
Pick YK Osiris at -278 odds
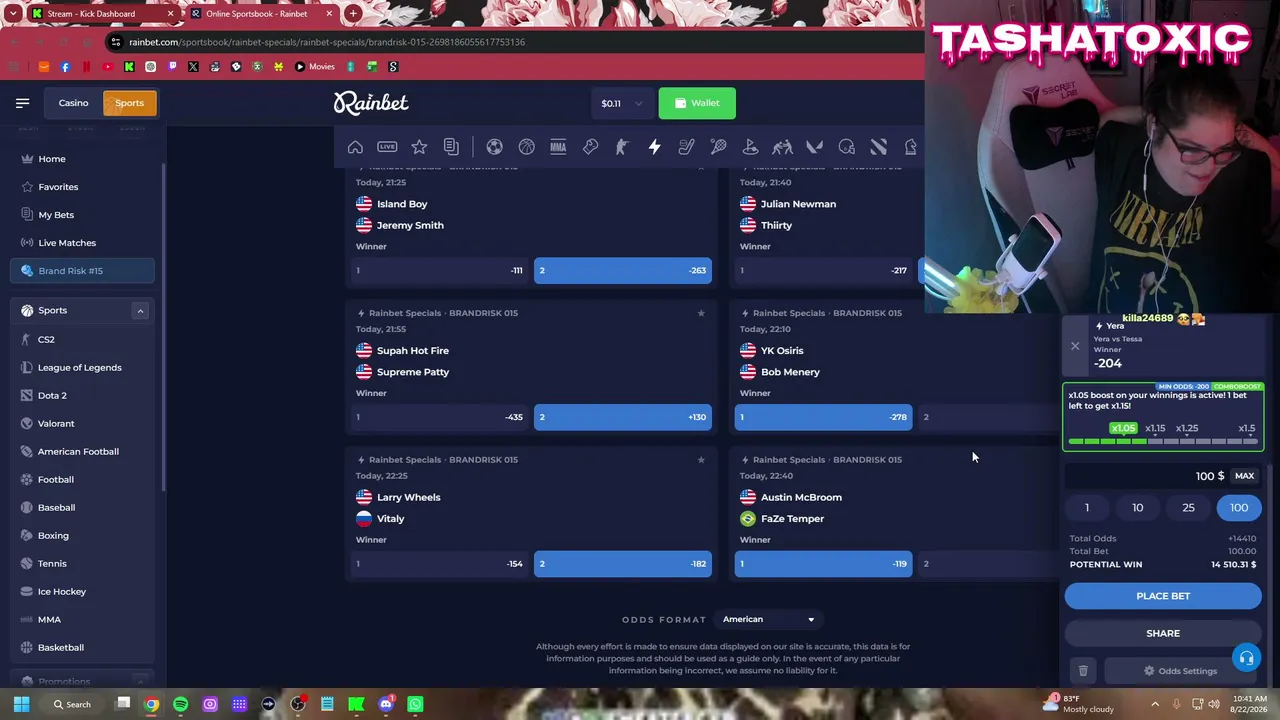coord(823,417)
